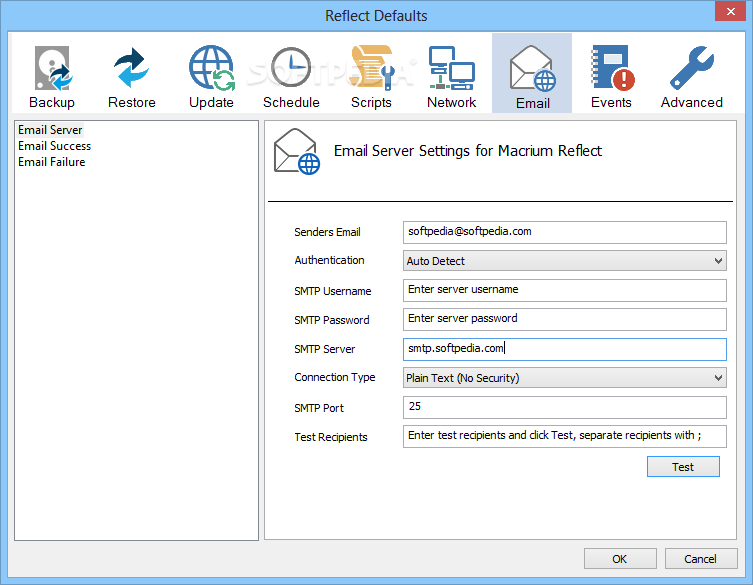The height and width of the screenshot is (585, 753).
Task: Expand the Authentication dropdown
Action: pyautogui.click(x=564, y=261)
